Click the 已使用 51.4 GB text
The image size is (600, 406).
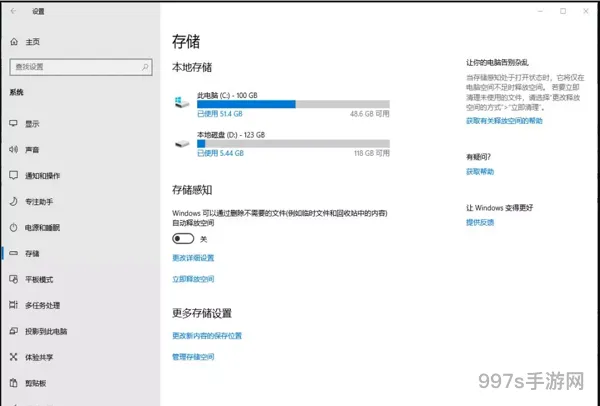(219, 114)
